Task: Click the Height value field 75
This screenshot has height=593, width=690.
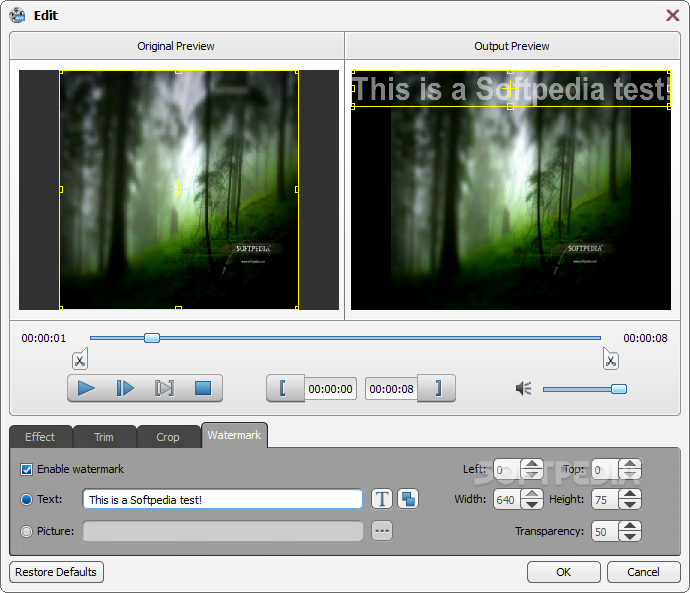Action: (x=605, y=500)
